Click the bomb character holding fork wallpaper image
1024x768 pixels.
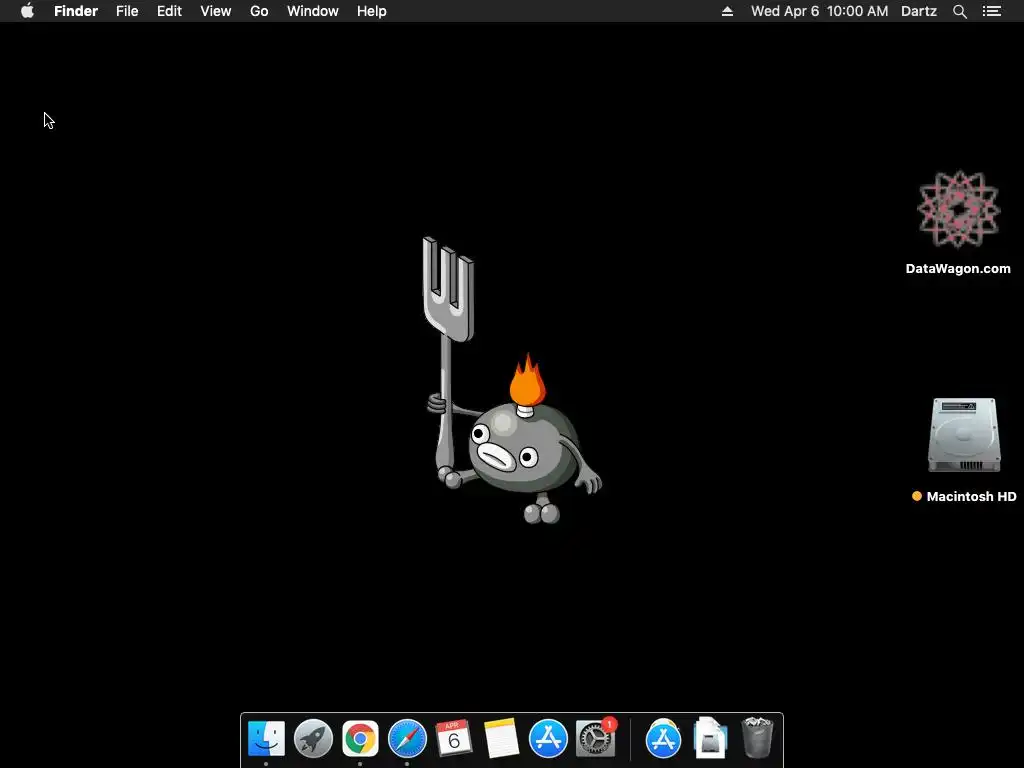[512, 380]
